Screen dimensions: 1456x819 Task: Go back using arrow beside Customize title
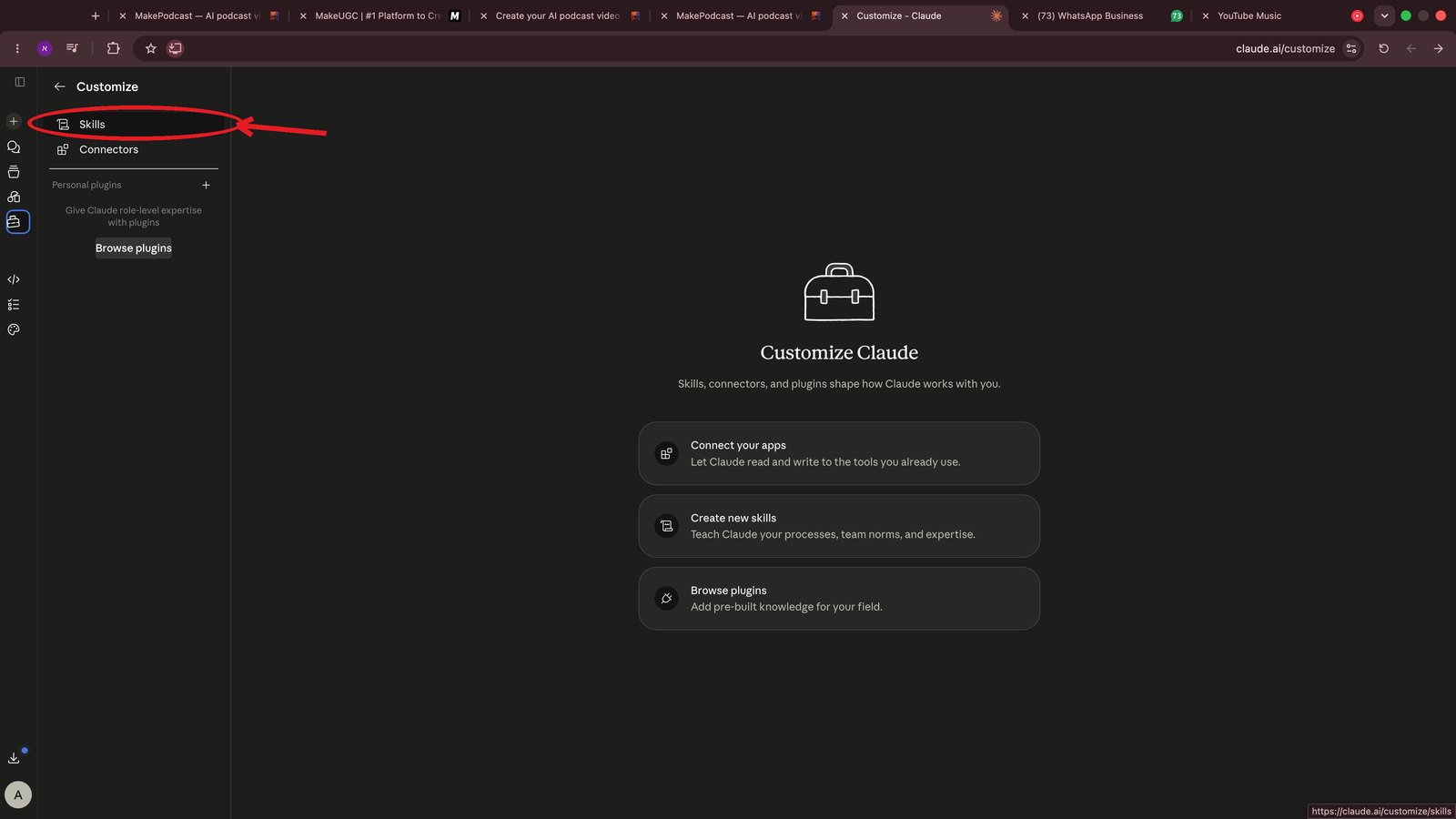click(59, 86)
